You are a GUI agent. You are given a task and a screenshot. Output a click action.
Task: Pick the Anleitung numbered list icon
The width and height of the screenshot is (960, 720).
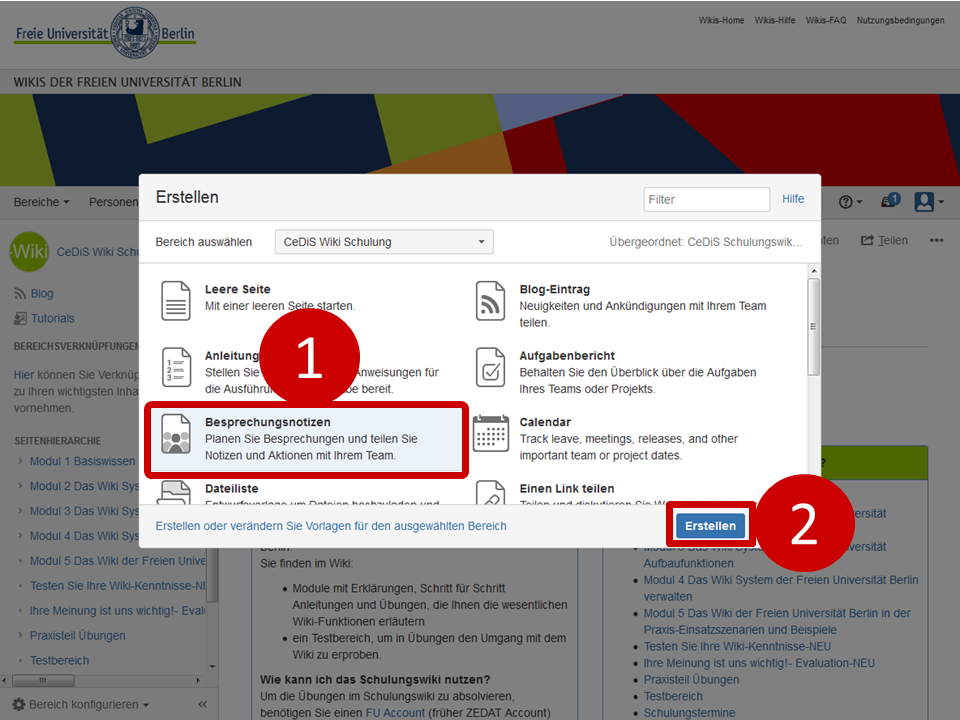176,367
